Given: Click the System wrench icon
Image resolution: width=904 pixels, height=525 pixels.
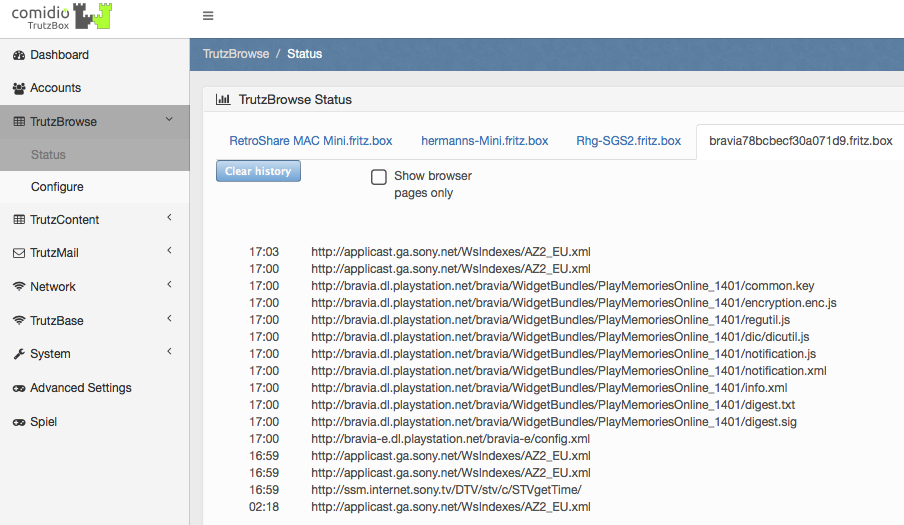Looking at the screenshot, I should (x=19, y=354).
